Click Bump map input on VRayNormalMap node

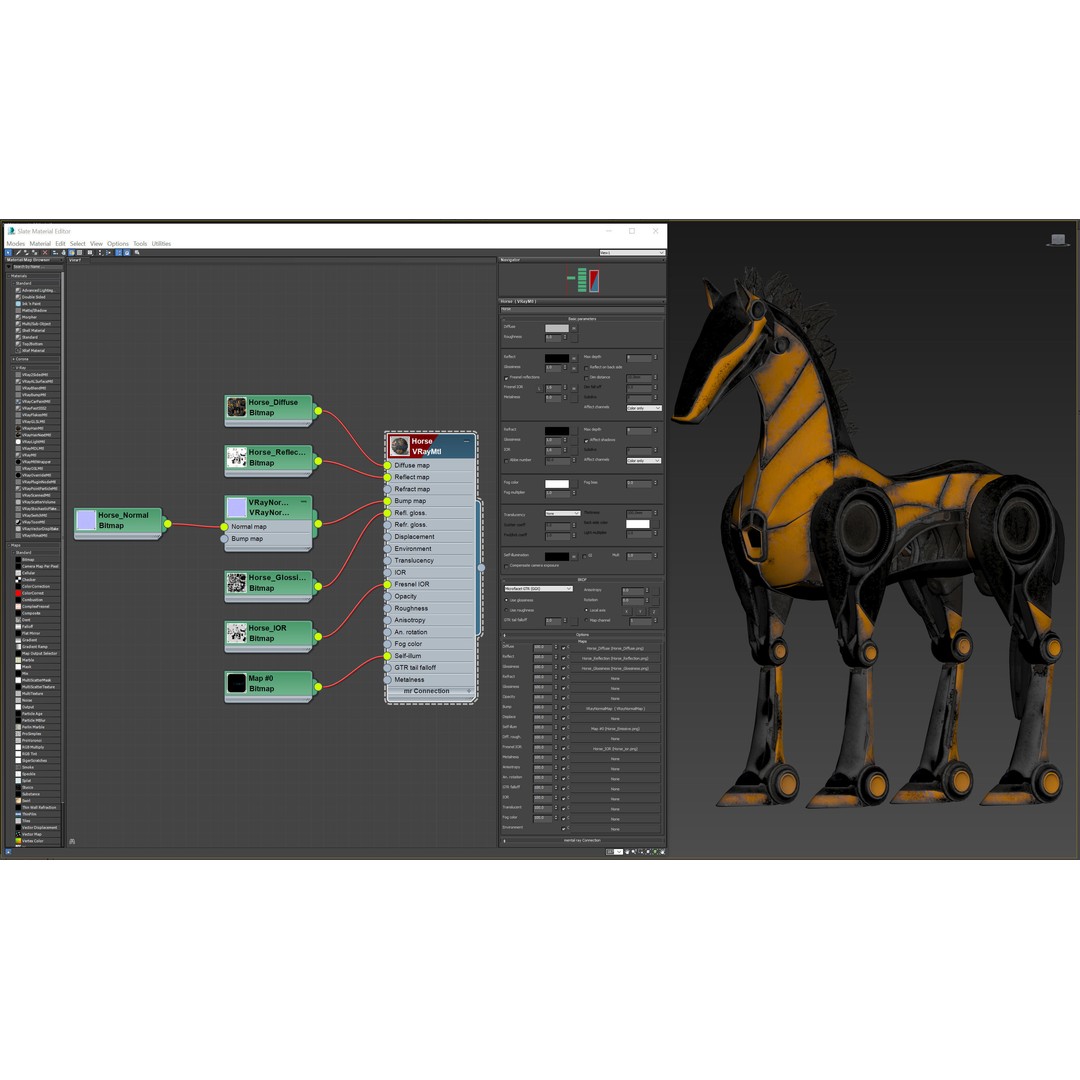[x=225, y=539]
